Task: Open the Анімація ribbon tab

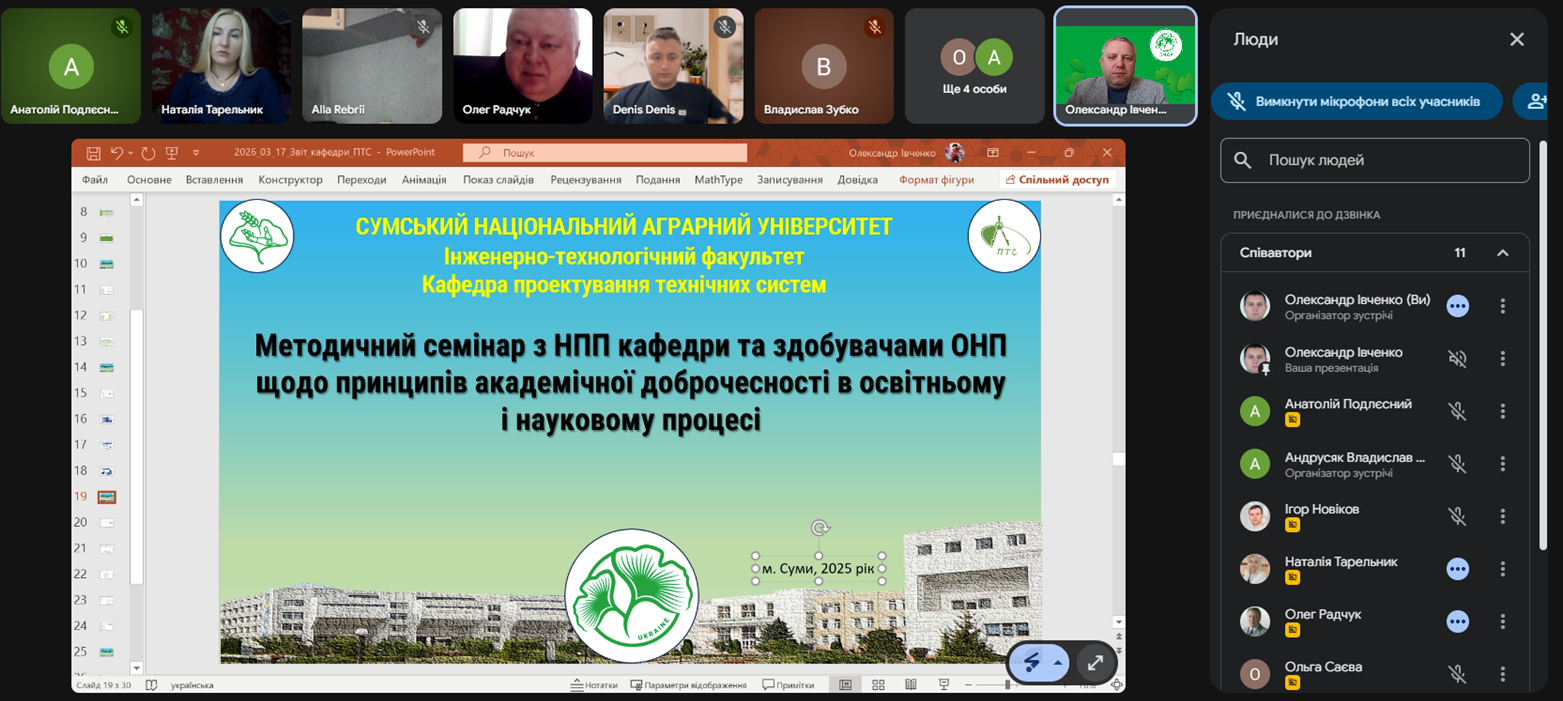Action: 424,180
